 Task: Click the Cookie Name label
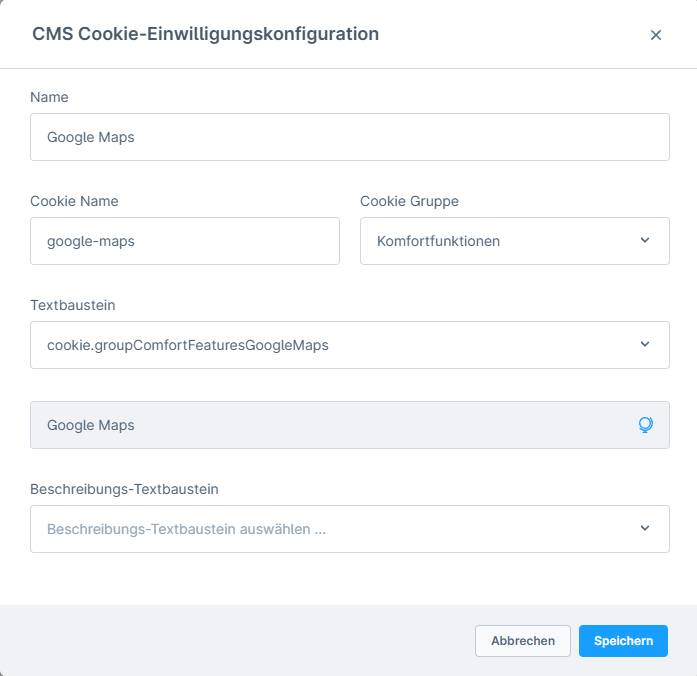click(x=74, y=201)
